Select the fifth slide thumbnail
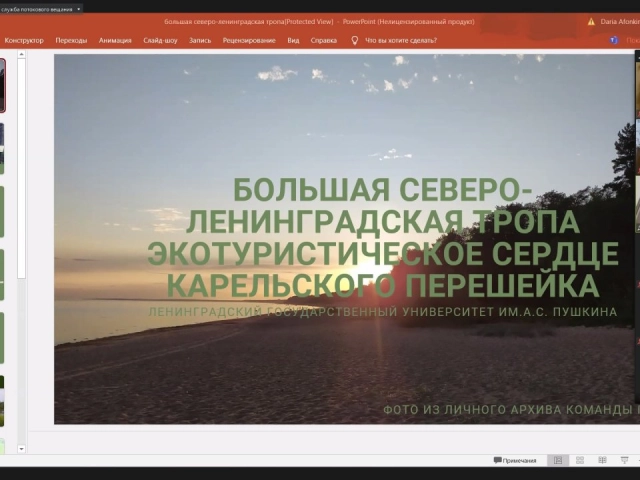This screenshot has height=480, width=640. [x=2, y=338]
